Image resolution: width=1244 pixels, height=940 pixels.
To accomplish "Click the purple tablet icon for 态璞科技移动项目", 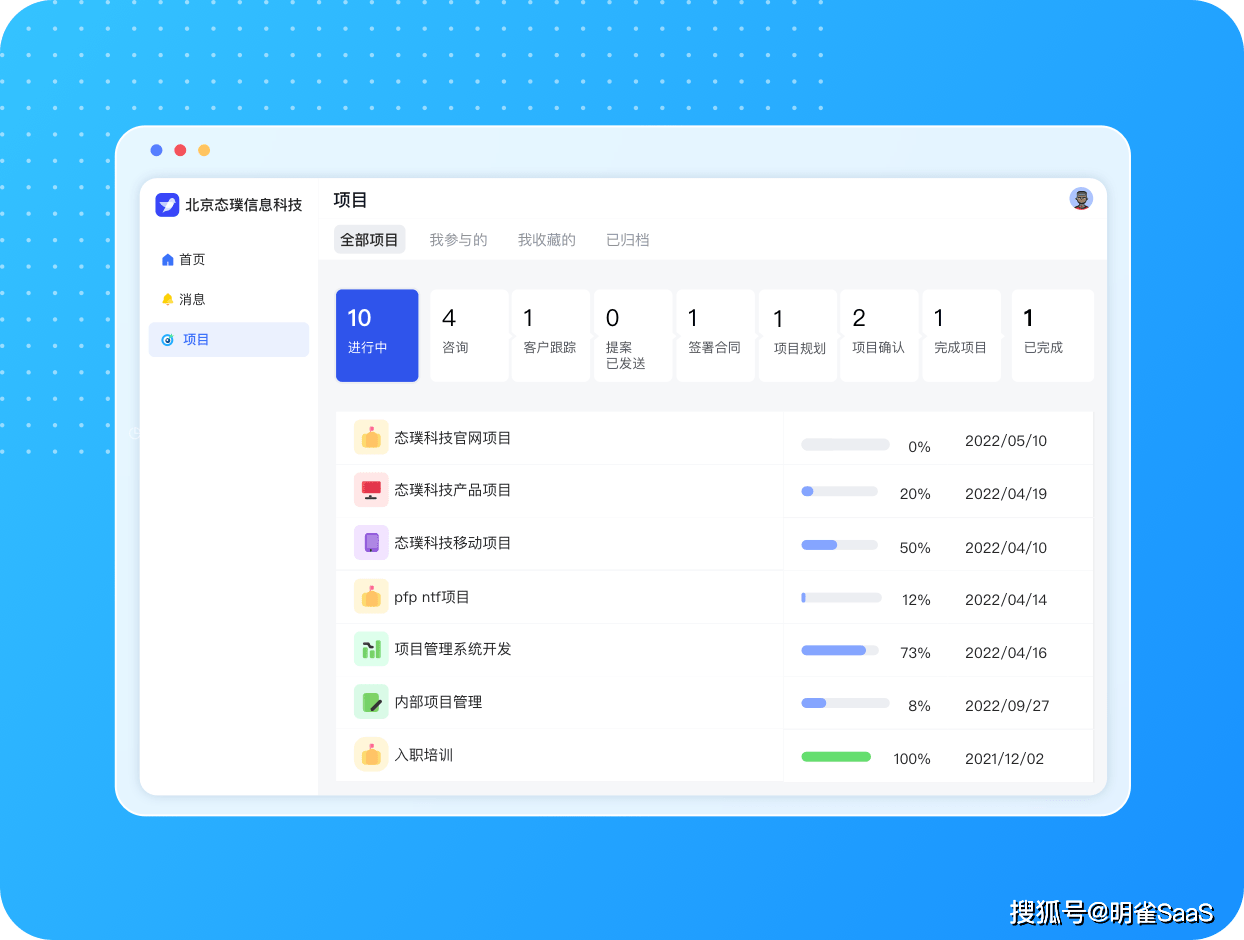I will click(371, 543).
